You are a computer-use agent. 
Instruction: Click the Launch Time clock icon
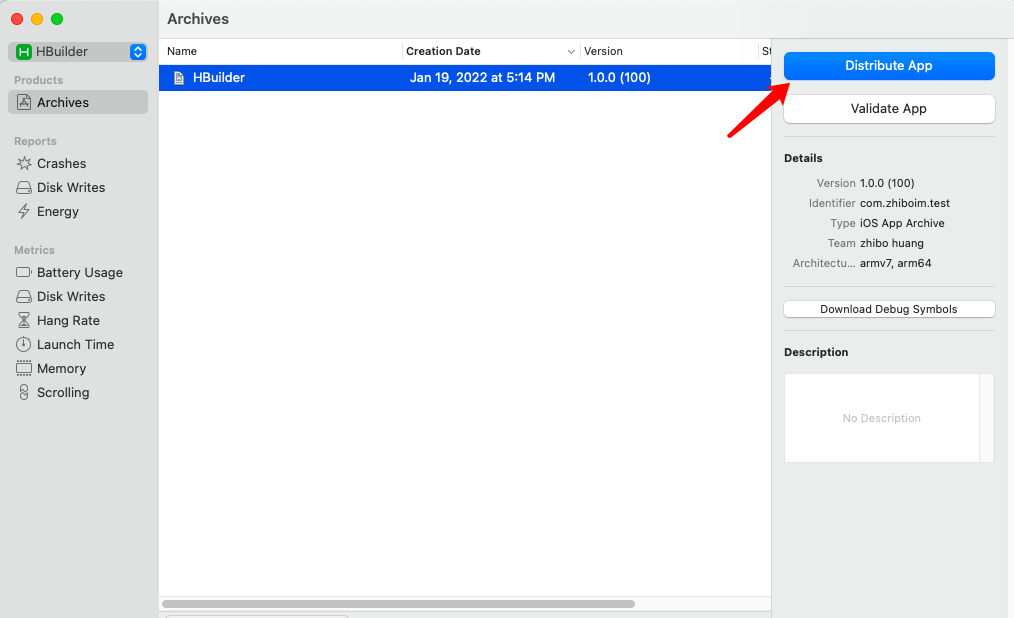(x=24, y=344)
